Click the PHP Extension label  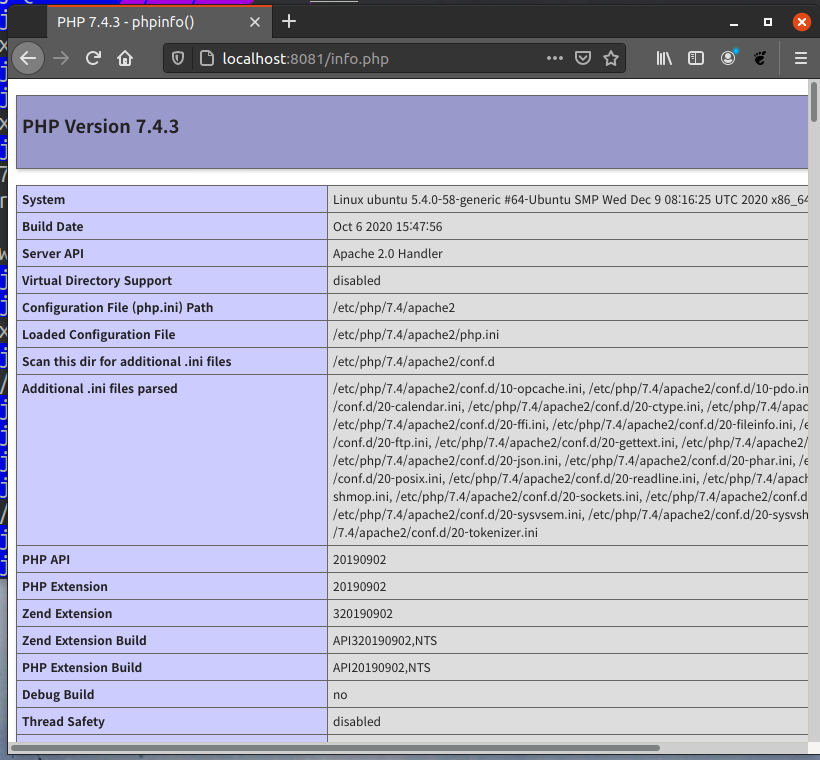(65, 587)
